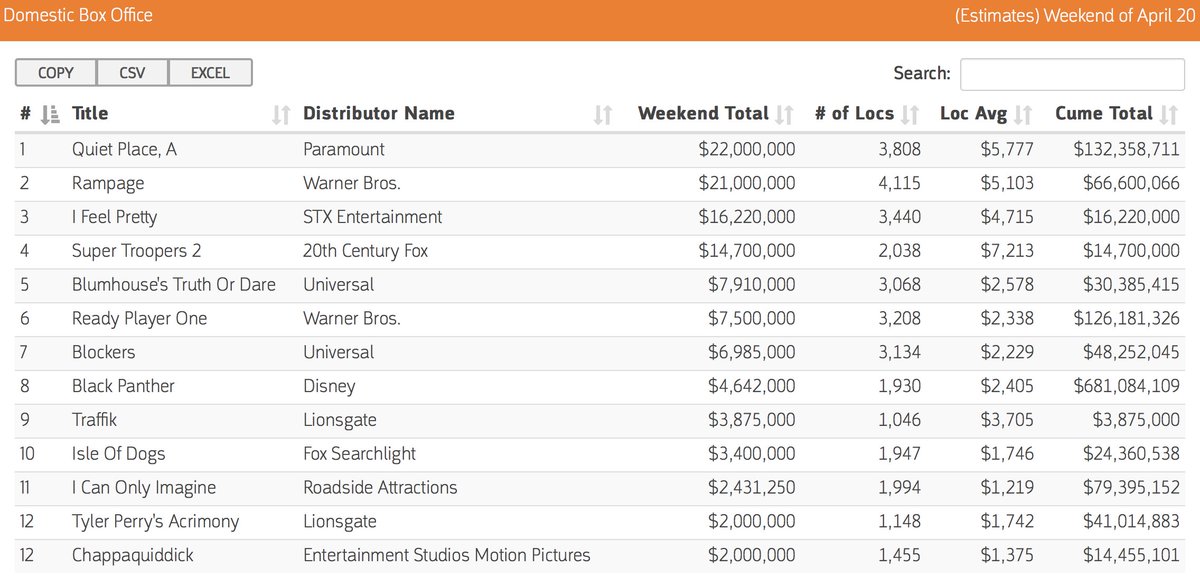The image size is (1200, 576).
Task: Toggle the sort icon on the # column
Action: pos(50,115)
